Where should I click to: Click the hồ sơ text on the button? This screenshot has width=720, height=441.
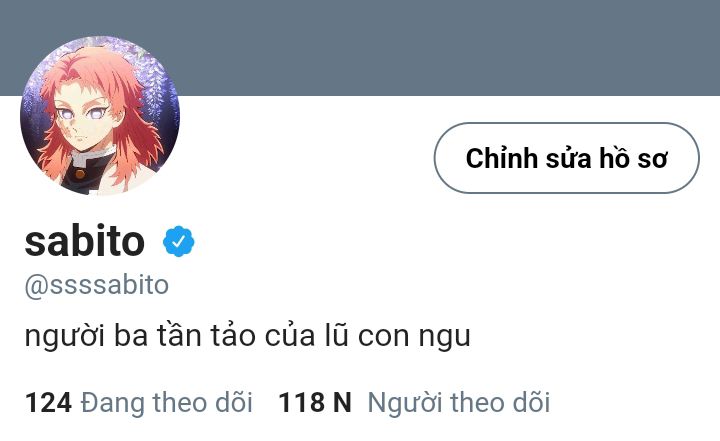(x=633, y=158)
